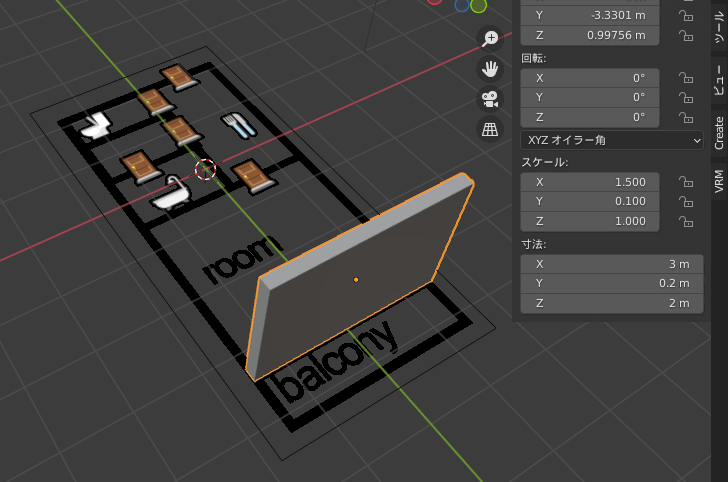The width and height of the screenshot is (728, 482).
Task: Switch to the VRM sidebar tab
Action: 718,181
